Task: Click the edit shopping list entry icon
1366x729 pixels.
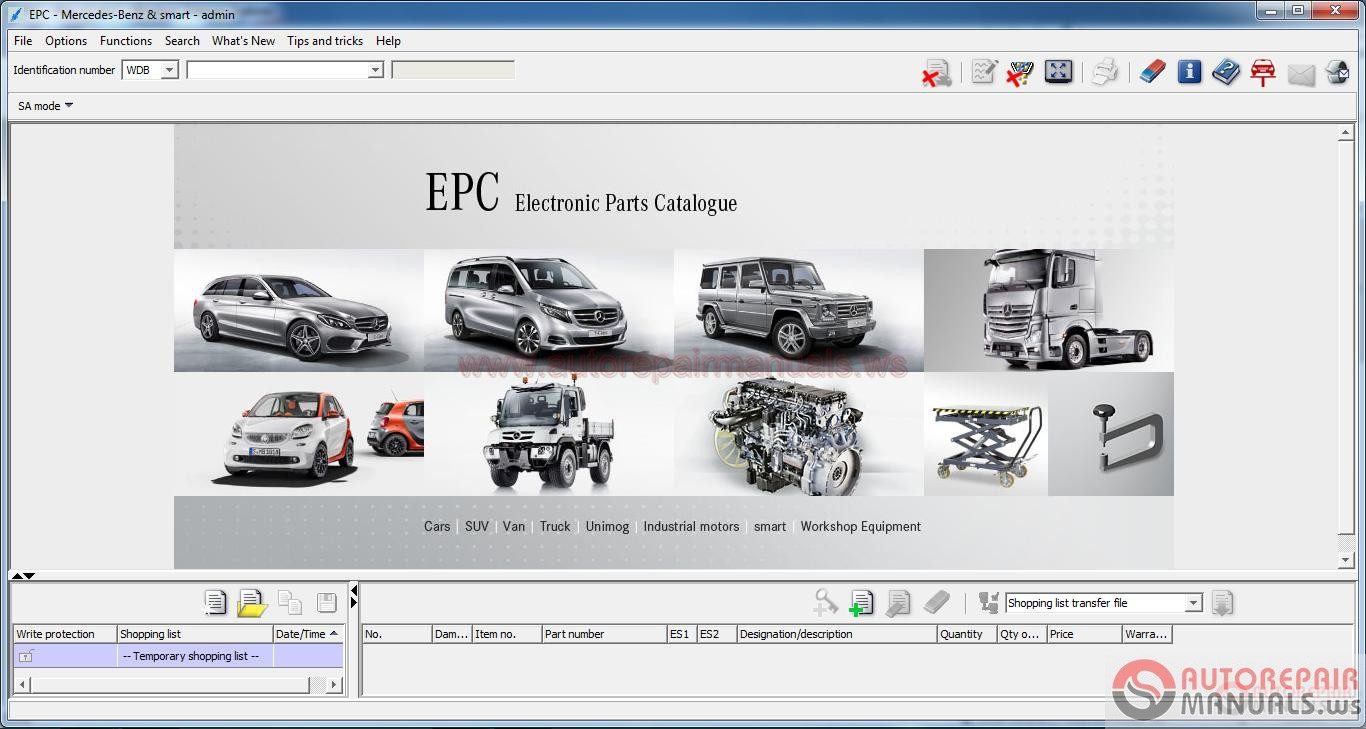Action: (898, 602)
